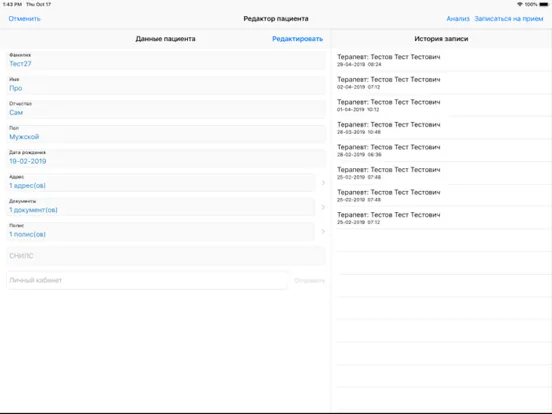
Task: Open the record dated 28-02-2019 06:36
Action: tap(441, 150)
